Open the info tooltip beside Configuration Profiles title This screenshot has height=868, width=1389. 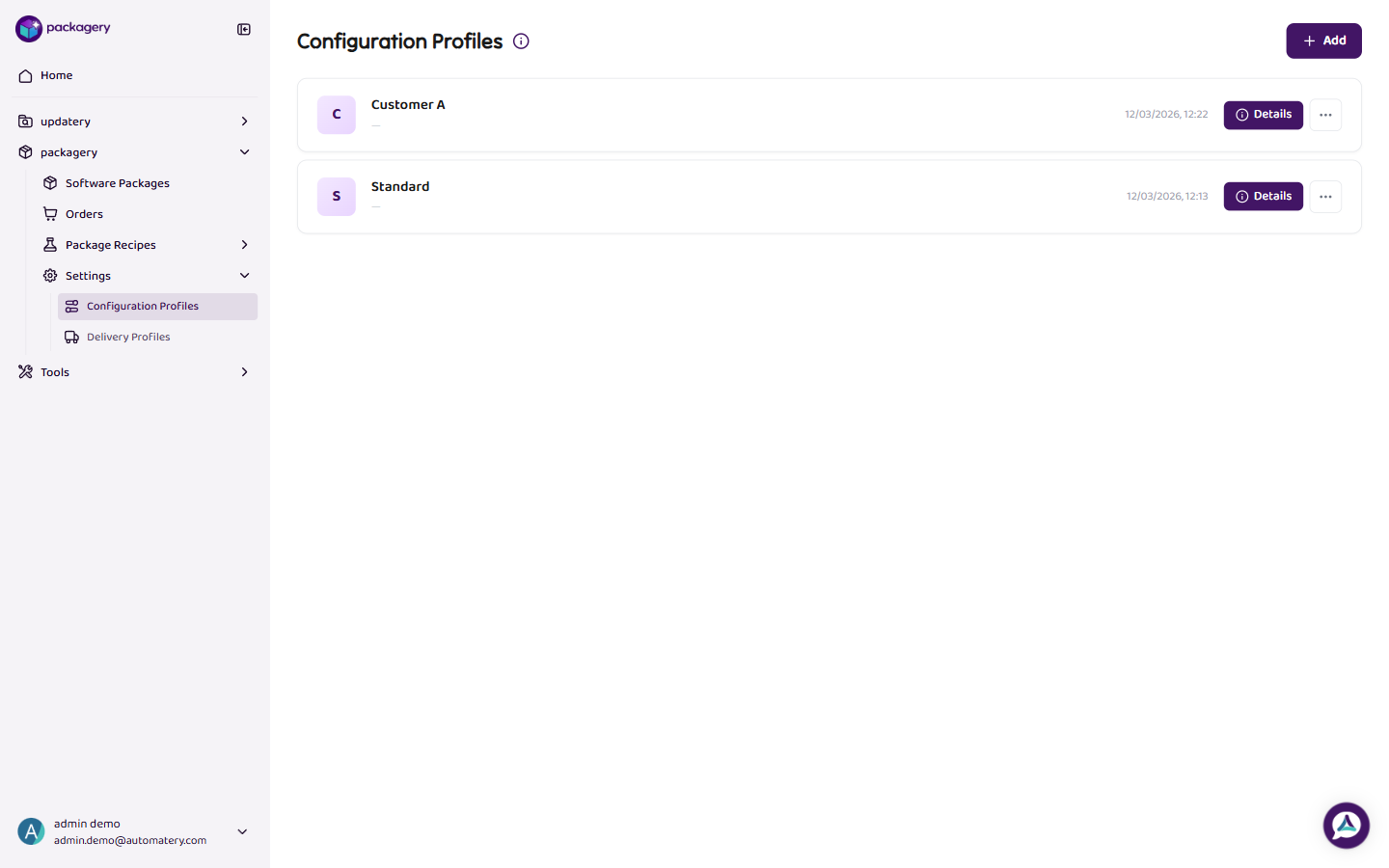point(521,41)
